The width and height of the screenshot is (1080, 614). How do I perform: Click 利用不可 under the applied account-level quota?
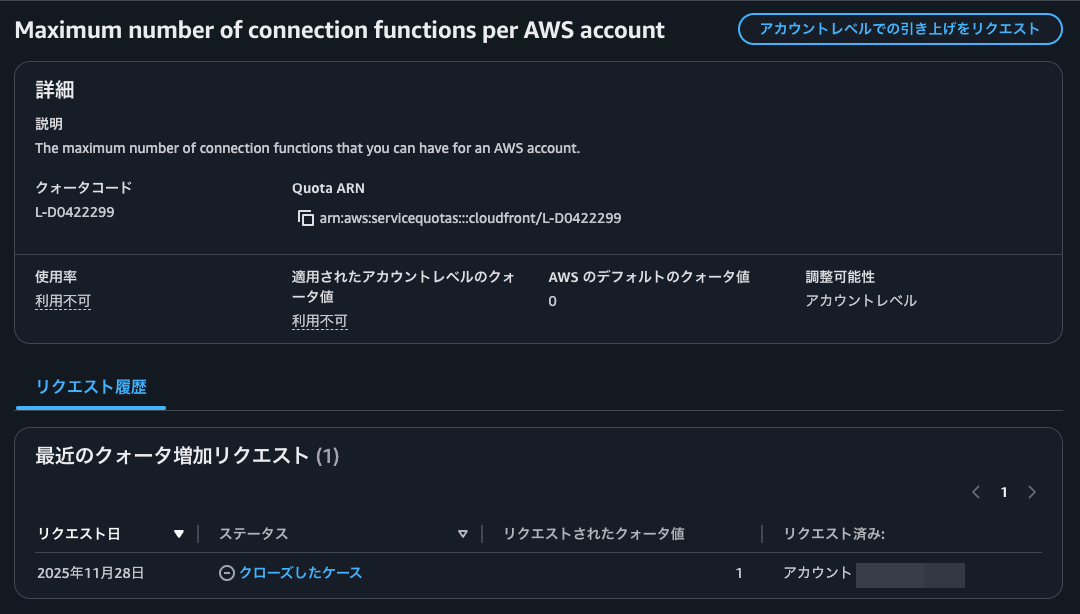[320, 320]
